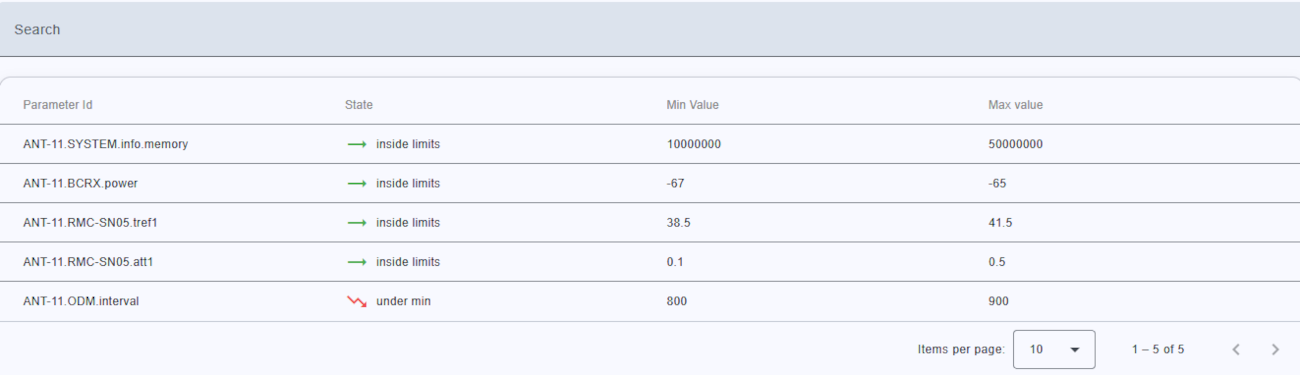Click the Min Value column header

693,105
